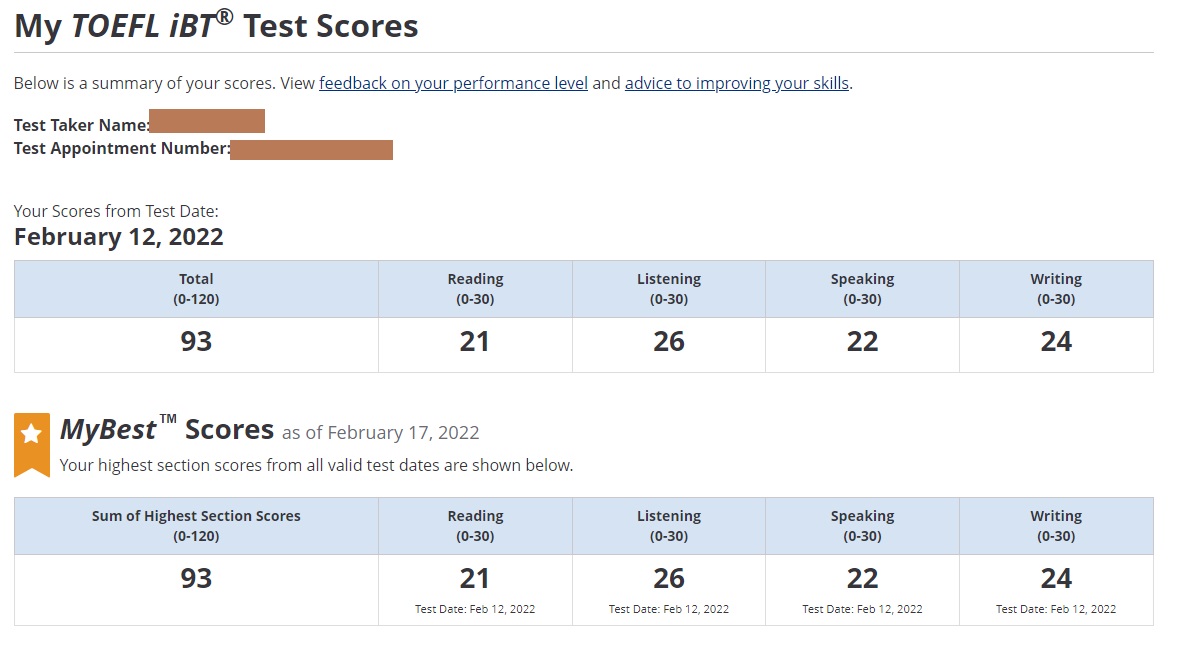Viewport: 1198px width, 647px height.
Task: Click the MyBest Speaking column header
Action: [862, 525]
